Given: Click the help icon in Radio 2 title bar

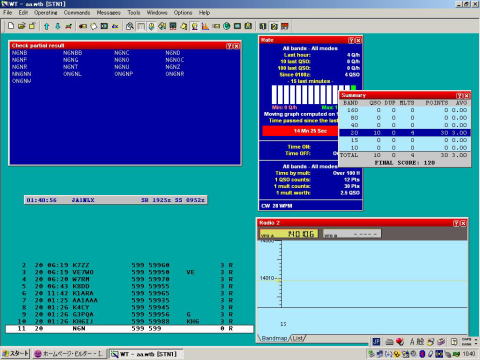Looking at the screenshot, I should click(456, 223).
